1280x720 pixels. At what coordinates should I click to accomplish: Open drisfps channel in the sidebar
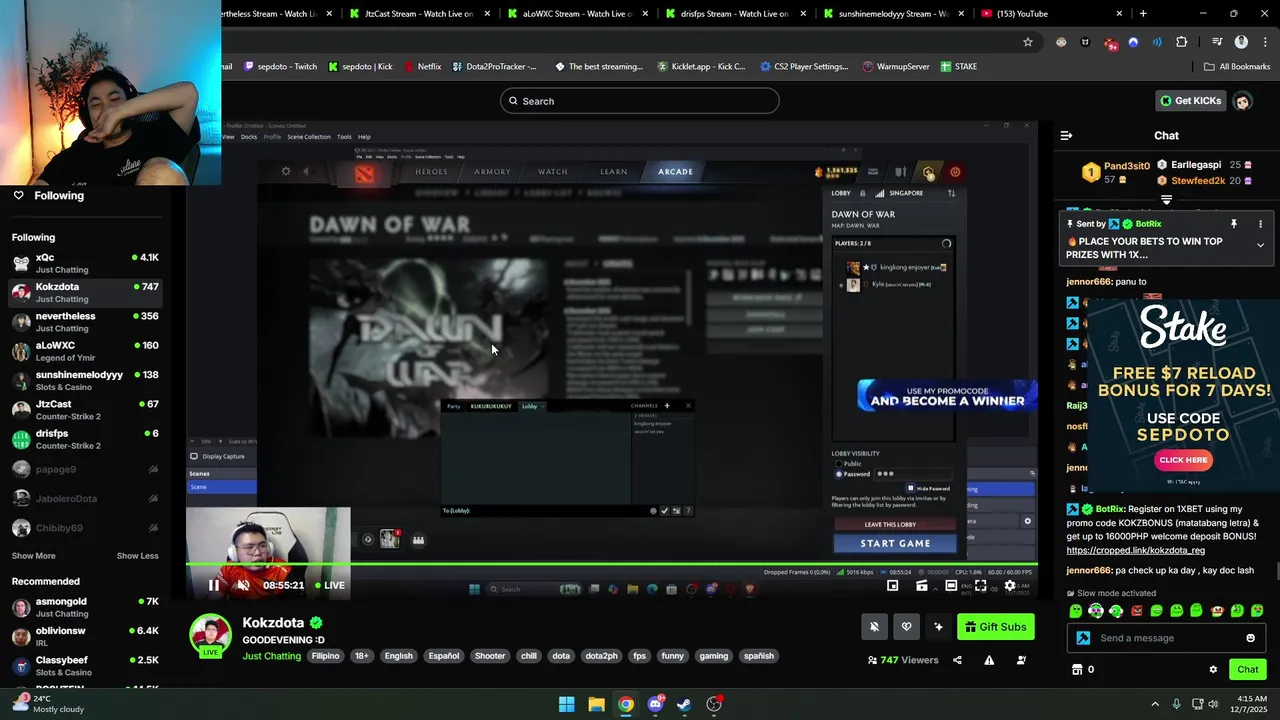click(85, 439)
